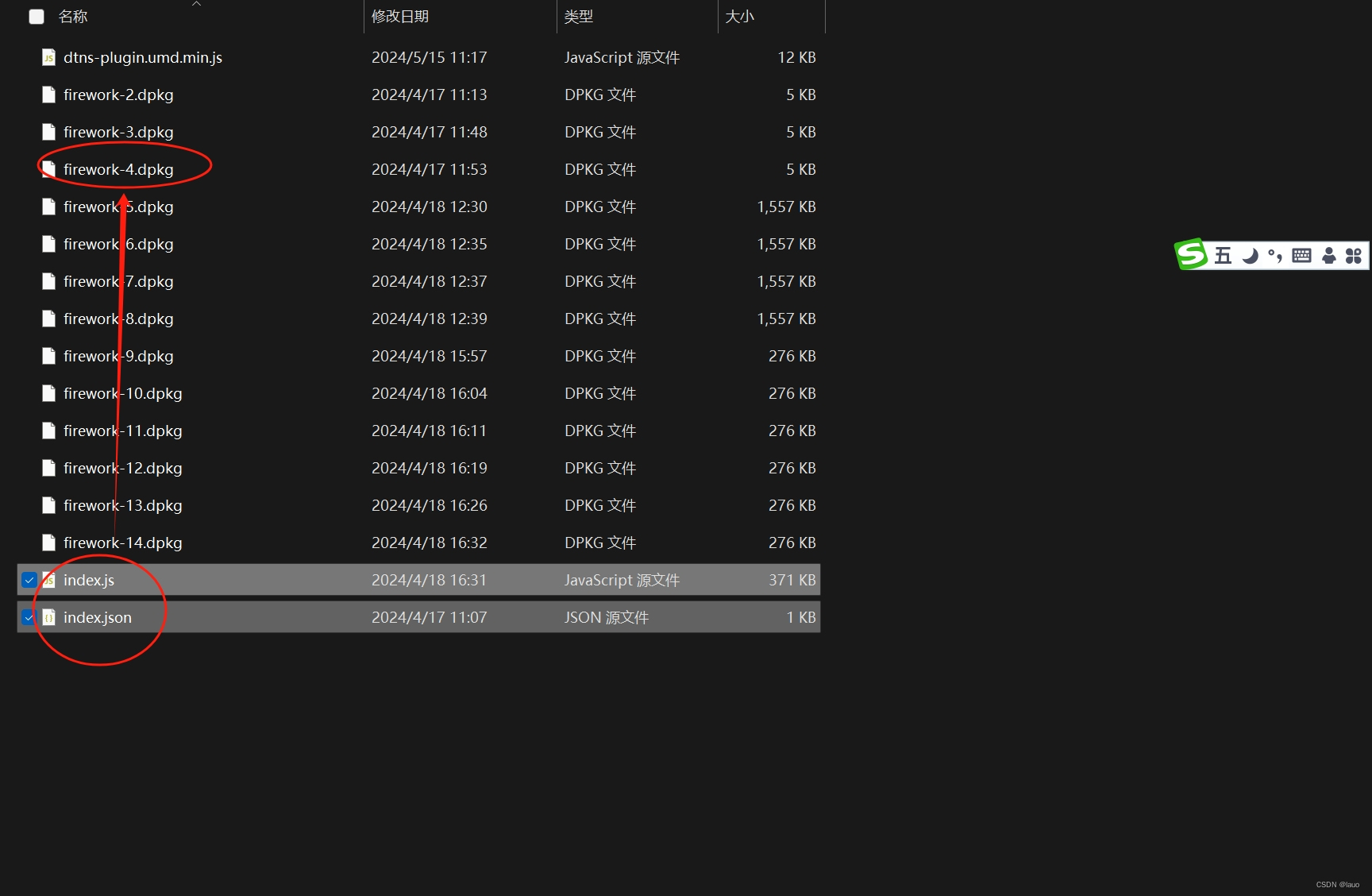The width and height of the screenshot is (1372, 896).
Task: Click the date 2024/4/17 11:53
Action: (430, 169)
